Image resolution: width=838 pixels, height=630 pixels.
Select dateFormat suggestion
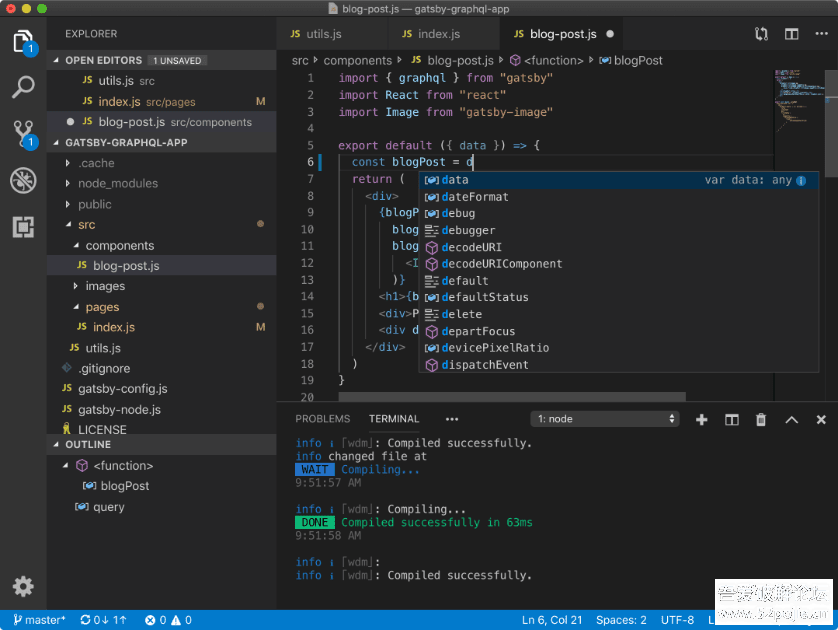618,197
